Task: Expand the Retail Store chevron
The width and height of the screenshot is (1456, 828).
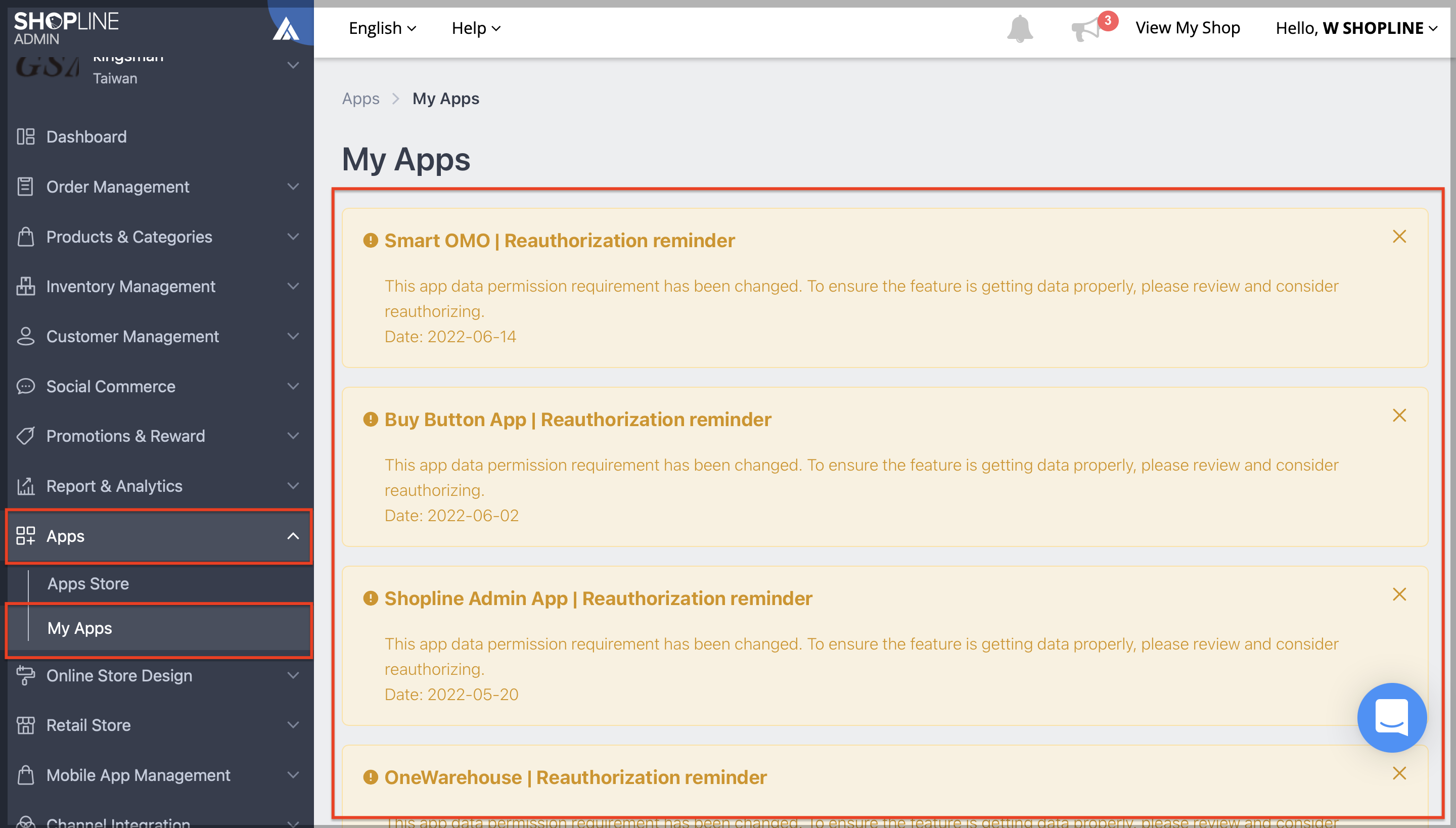Action: click(x=293, y=725)
